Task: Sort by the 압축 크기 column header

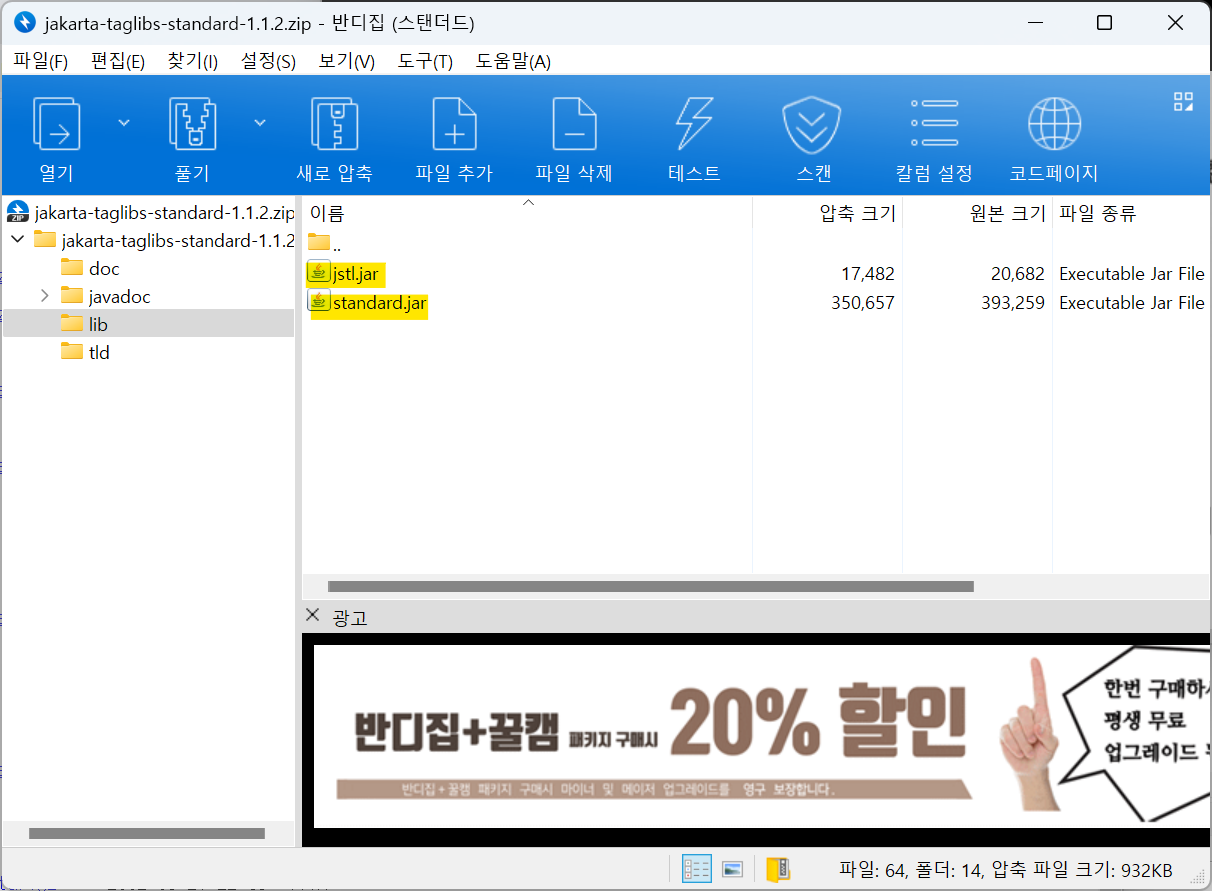Action: click(828, 213)
